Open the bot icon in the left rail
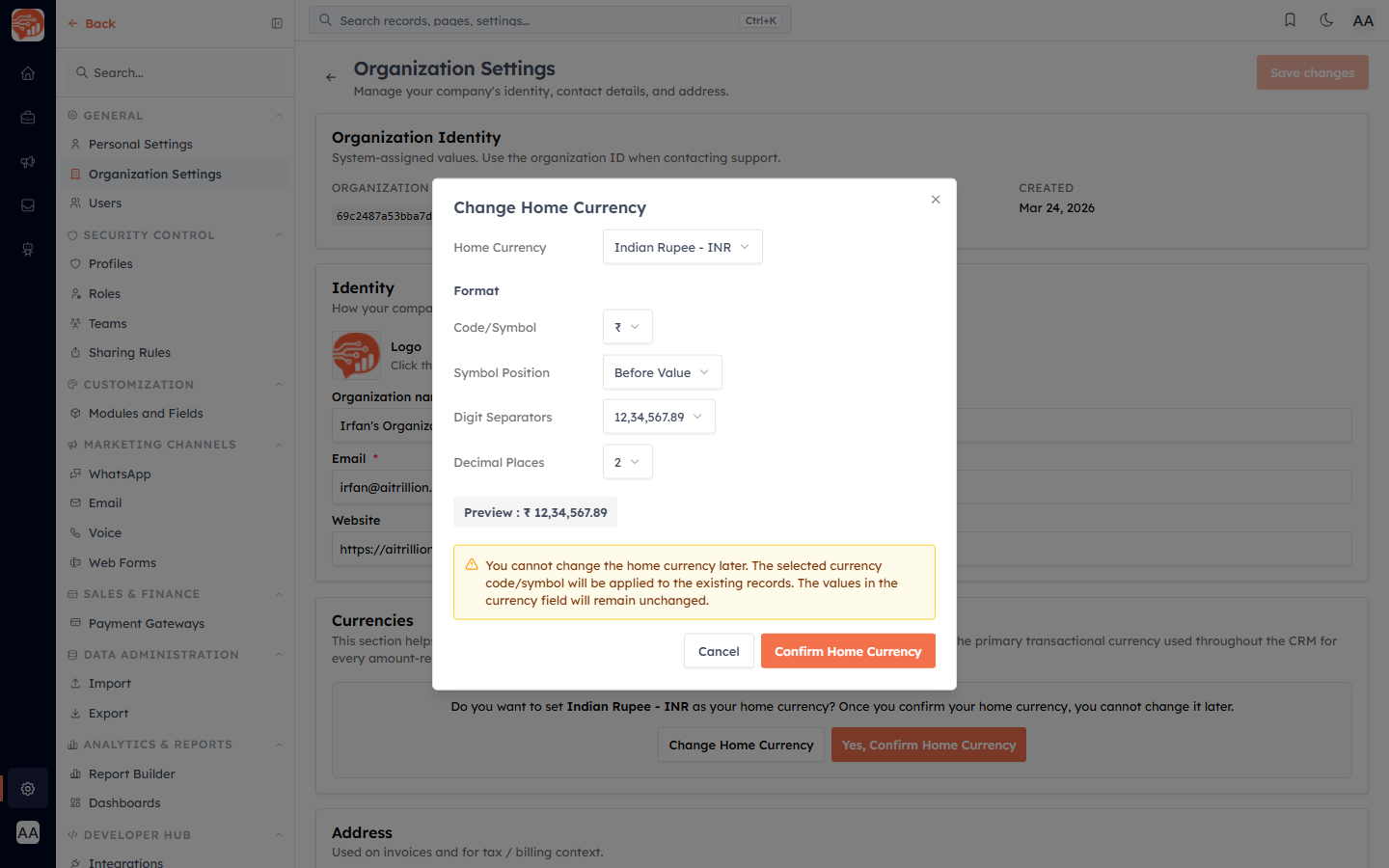Viewport: 1389px width, 868px height. (x=28, y=250)
